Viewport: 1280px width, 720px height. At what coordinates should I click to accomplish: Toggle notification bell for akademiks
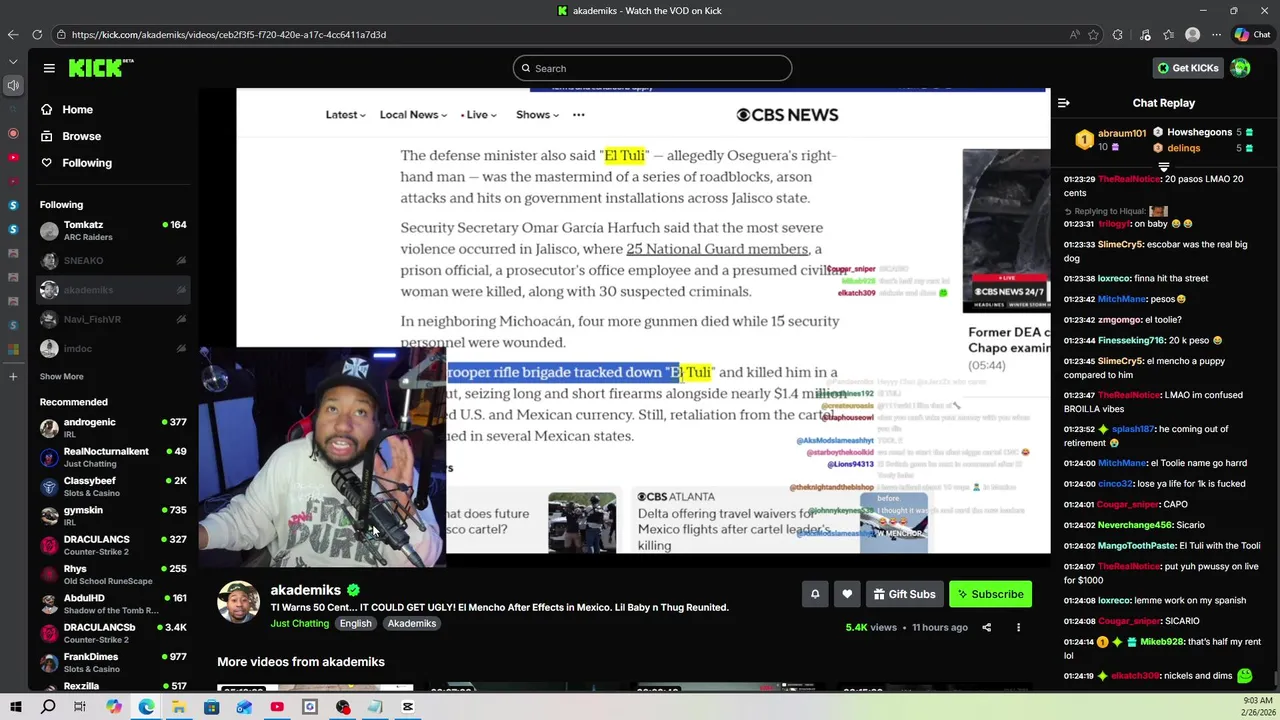tap(815, 594)
